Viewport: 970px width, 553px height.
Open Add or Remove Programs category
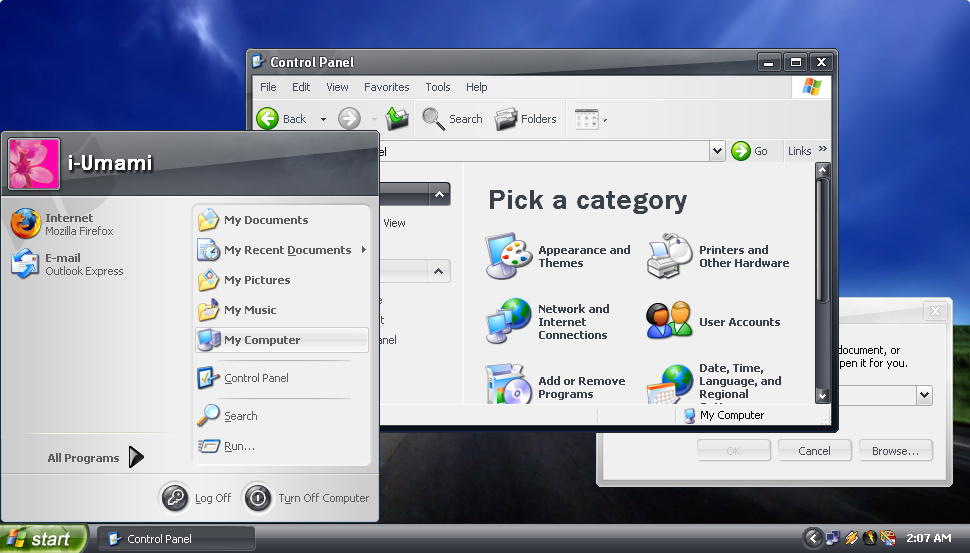coord(580,387)
